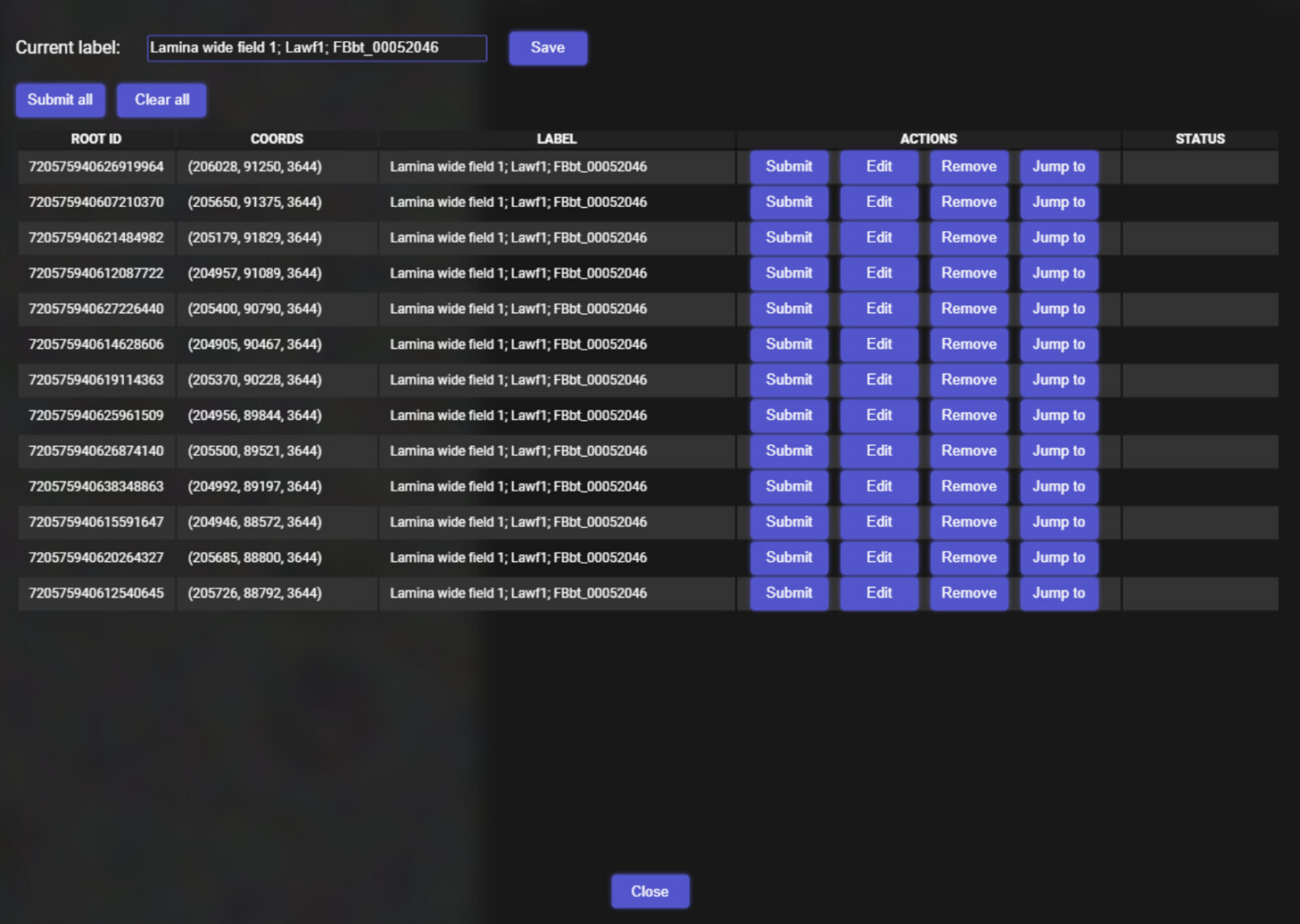Jump to root 720575940621484982
This screenshot has width=1300, height=924.
1059,238
